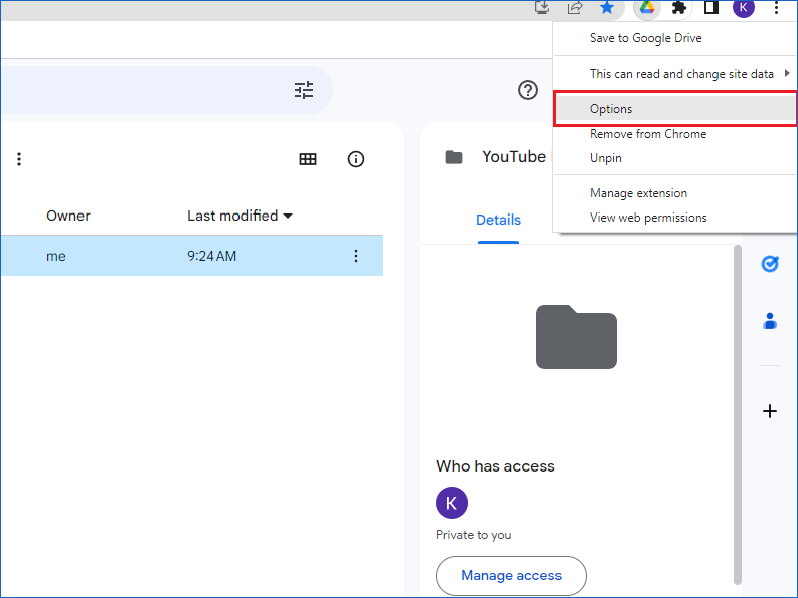Click the YouTube folder title text

pos(514,157)
